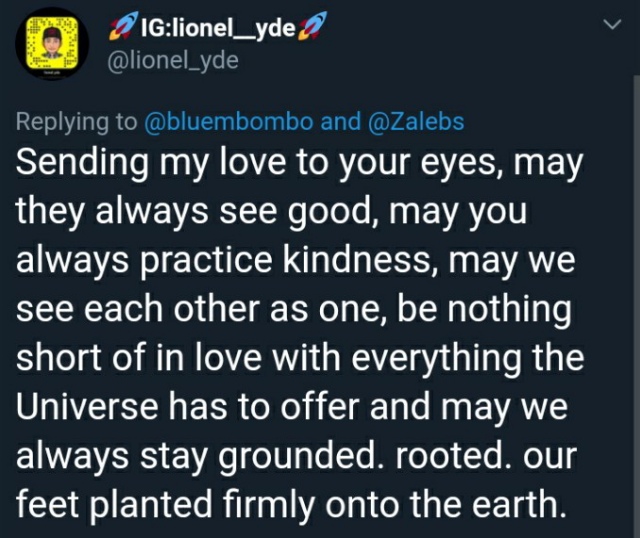Click the 'they always see good' line
The height and width of the screenshot is (538, 640).
(x=272, y=212)
